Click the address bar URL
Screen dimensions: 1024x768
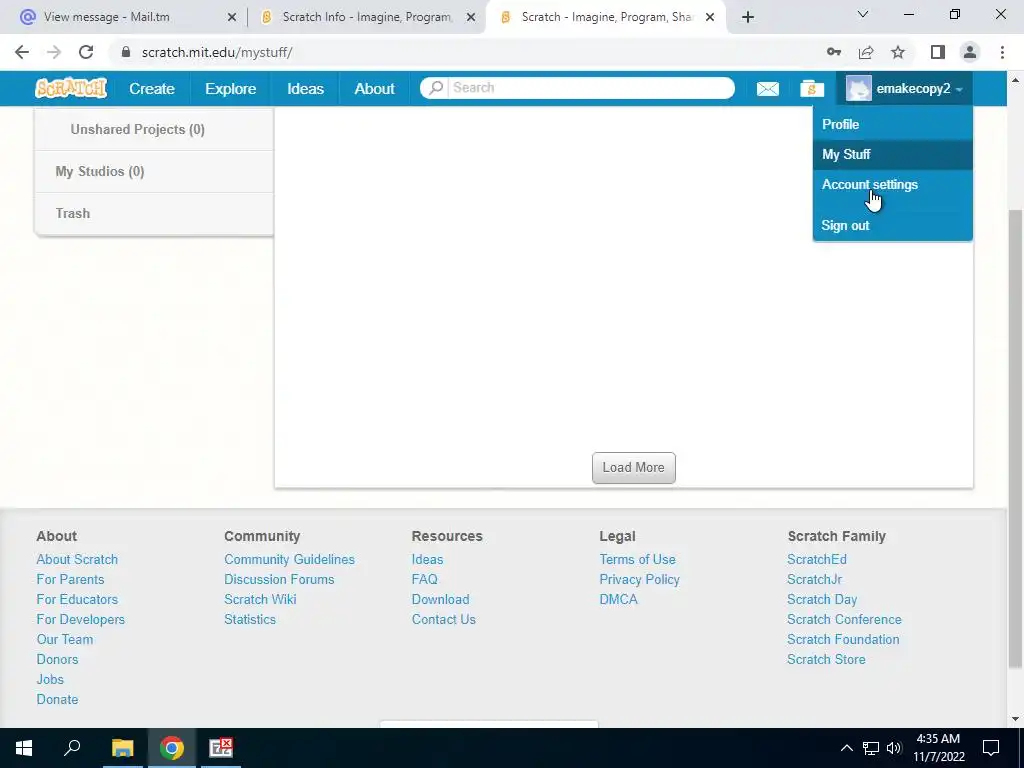tap(217, 52)
